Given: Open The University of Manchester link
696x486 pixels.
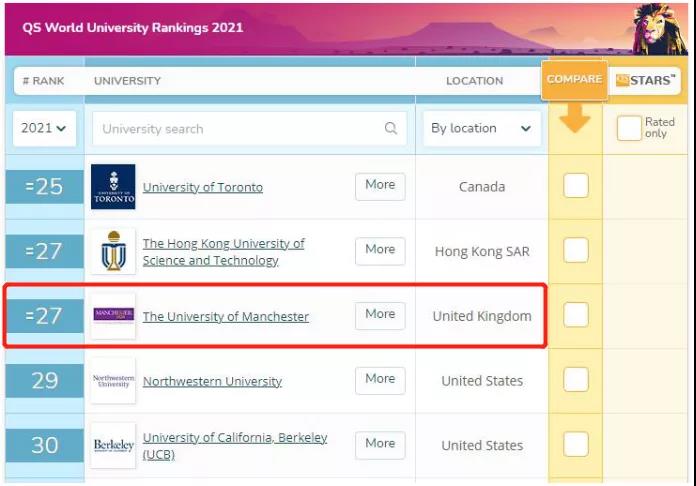Looking at the screenshot, I should tap(226, 317).
